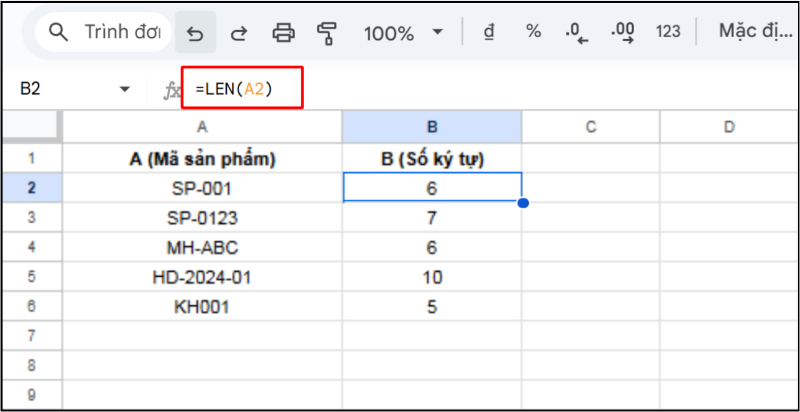
Task: Click cell containing HD-2024-01
Action: pyautogui.click(x=202, y=277)
